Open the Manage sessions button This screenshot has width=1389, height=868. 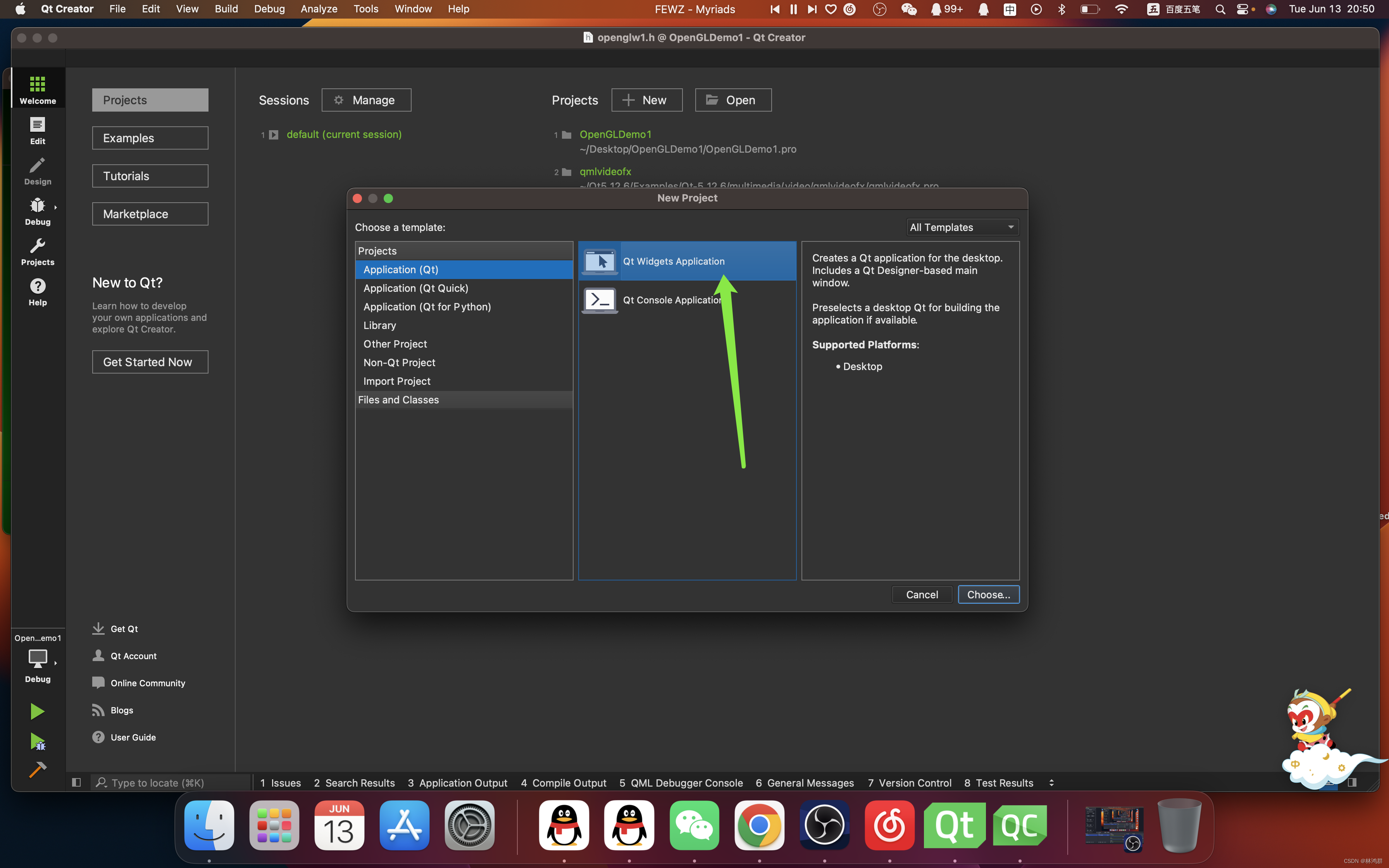[365, 100]
